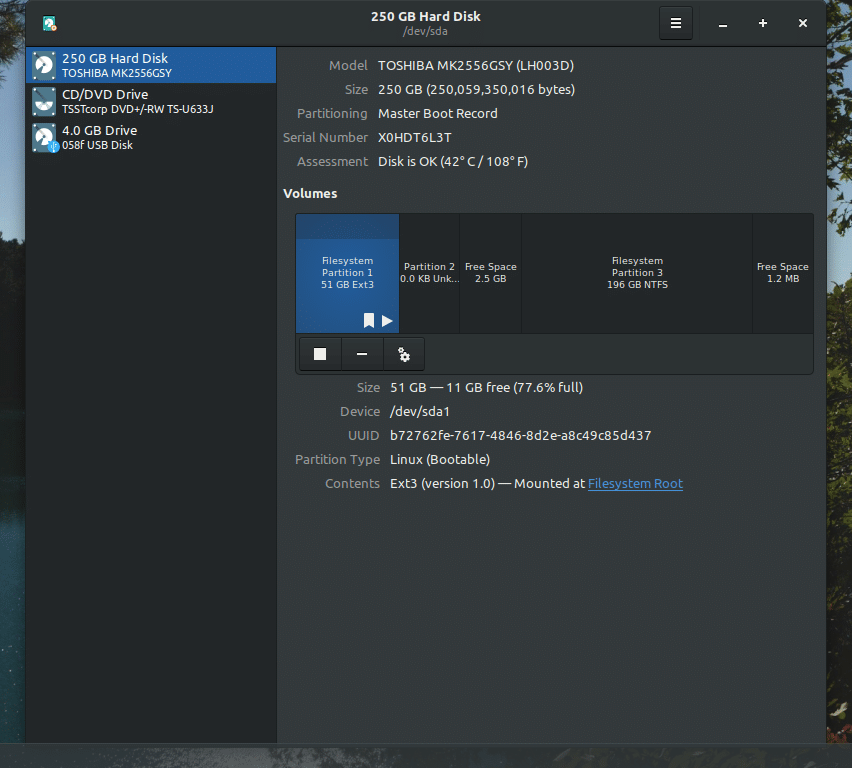
Task: Unmount the selected partition with stop button
Action: tap(320, 354)
